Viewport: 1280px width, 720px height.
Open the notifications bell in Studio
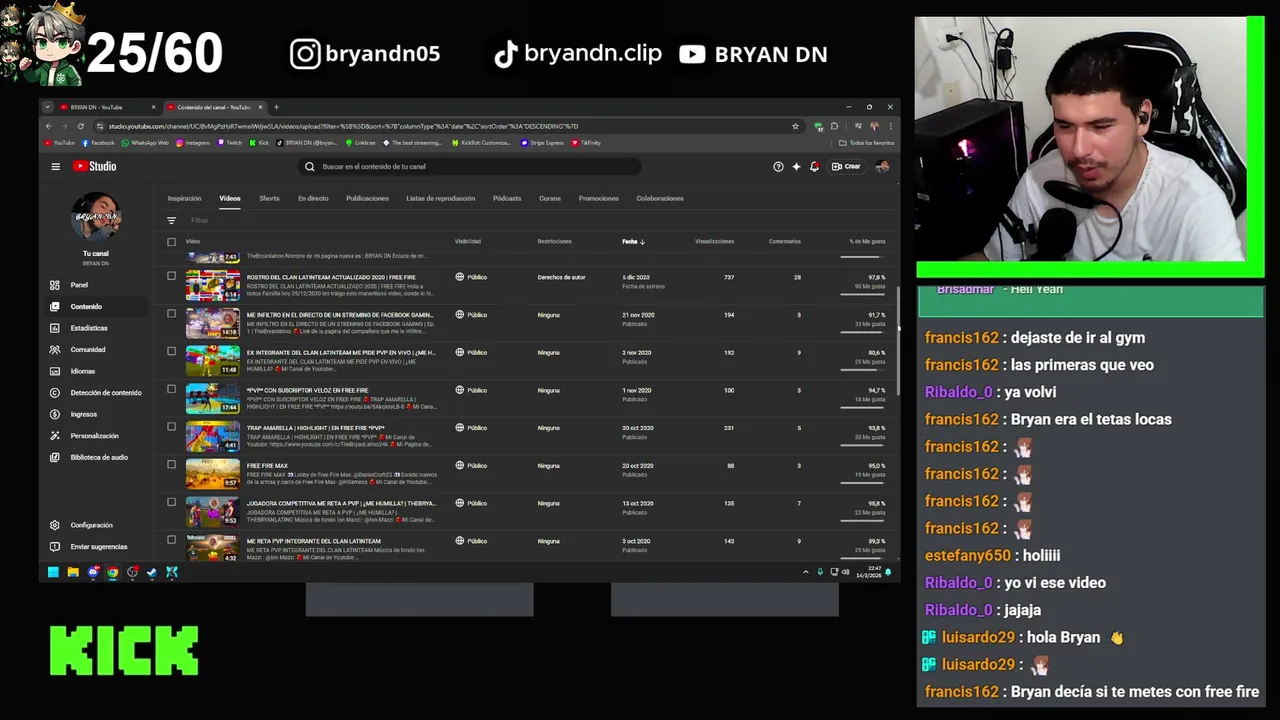point(814,167)
